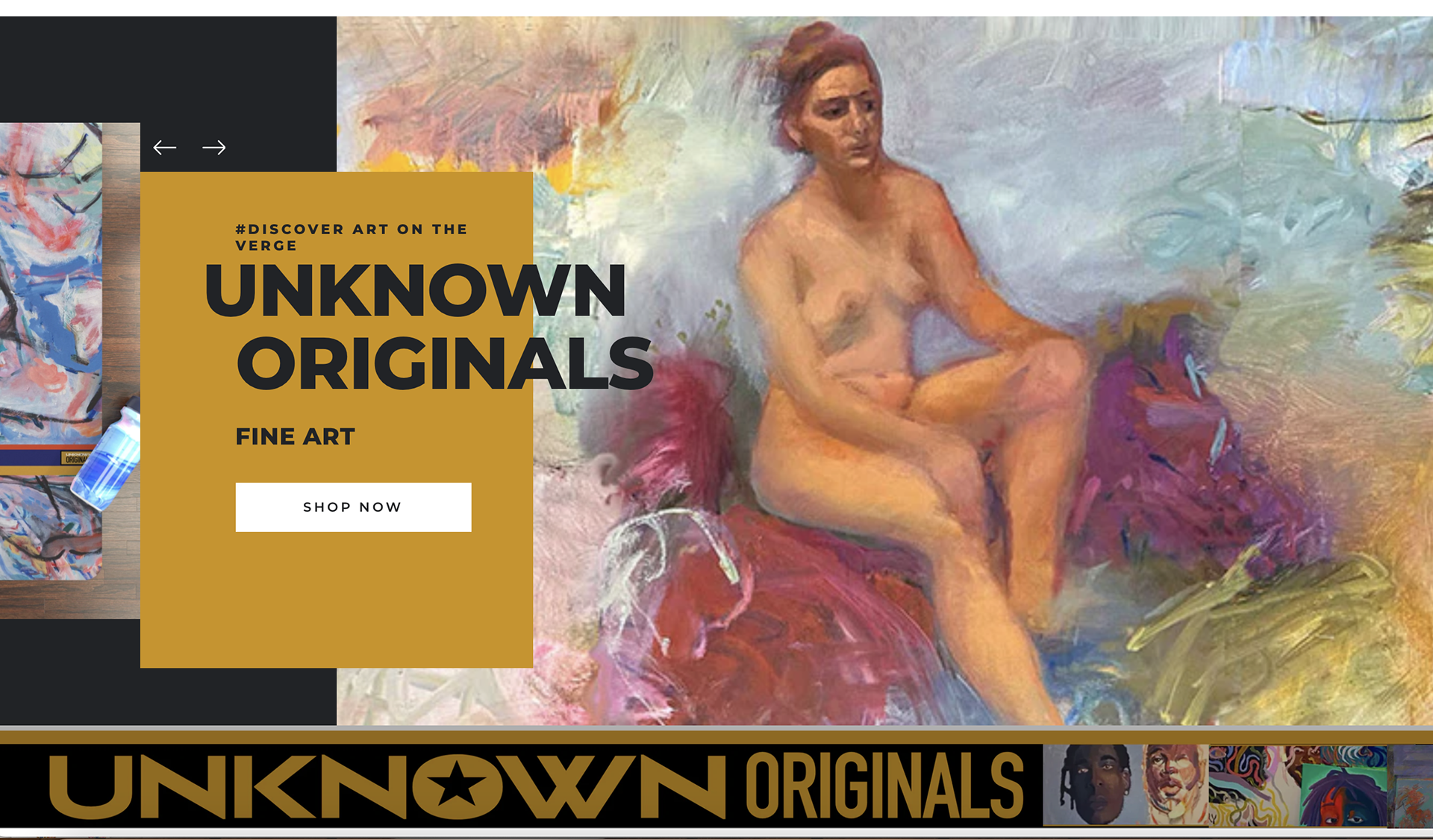This screenshot has height=840, width=1433.
Task: Open the partially visible painting at banner's right edge
Action: pos(1411,786)
